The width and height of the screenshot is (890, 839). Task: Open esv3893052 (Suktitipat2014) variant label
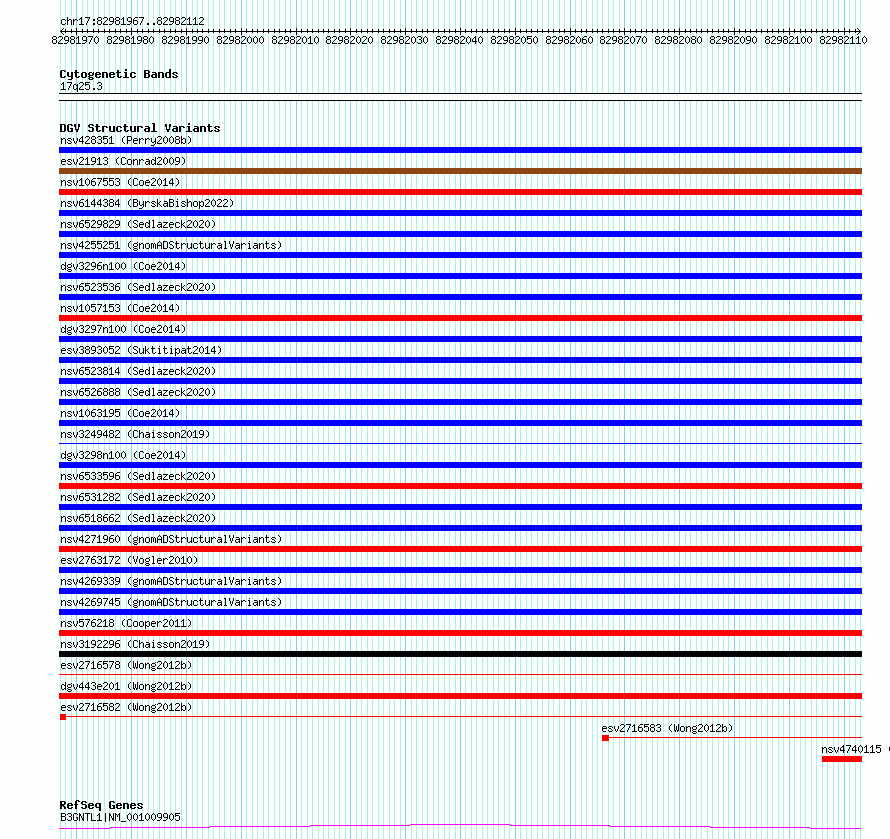pos(141,350)
